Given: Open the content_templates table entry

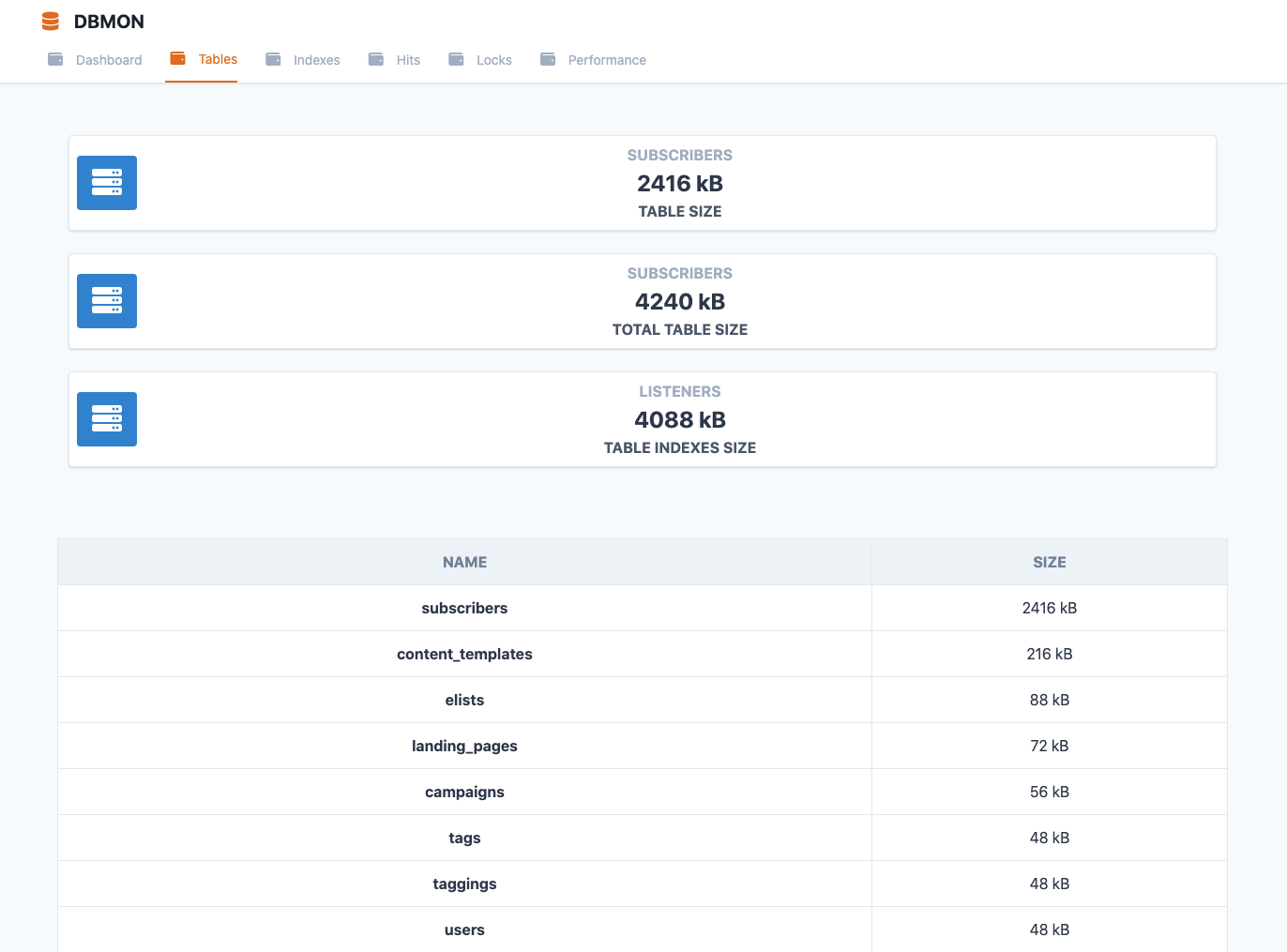Looking at the screenshot, I should tap(464, 654).
